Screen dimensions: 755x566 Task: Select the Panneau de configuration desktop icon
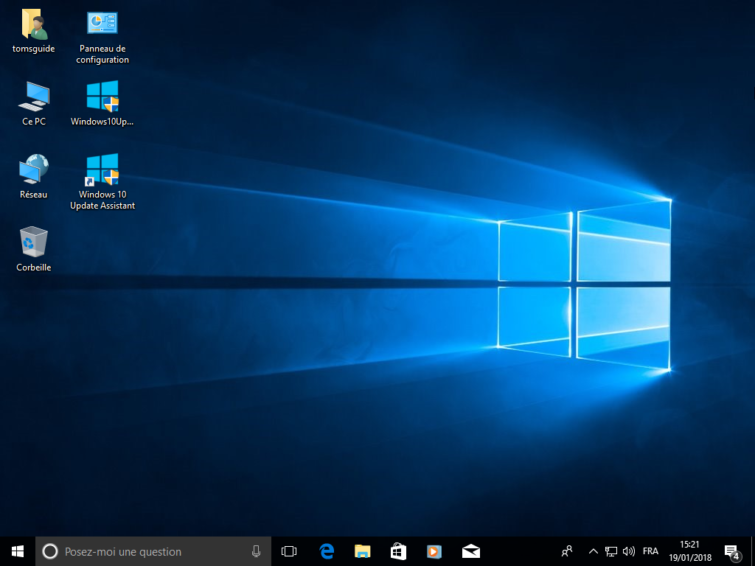pos(102,37)
